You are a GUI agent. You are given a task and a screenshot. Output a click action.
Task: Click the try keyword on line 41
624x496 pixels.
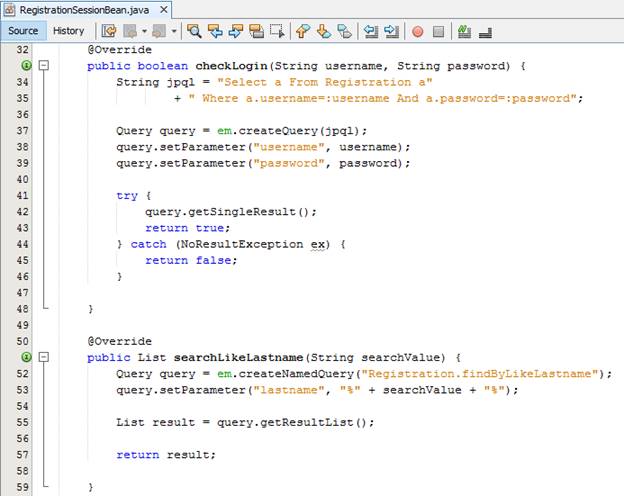coord(127,196)
